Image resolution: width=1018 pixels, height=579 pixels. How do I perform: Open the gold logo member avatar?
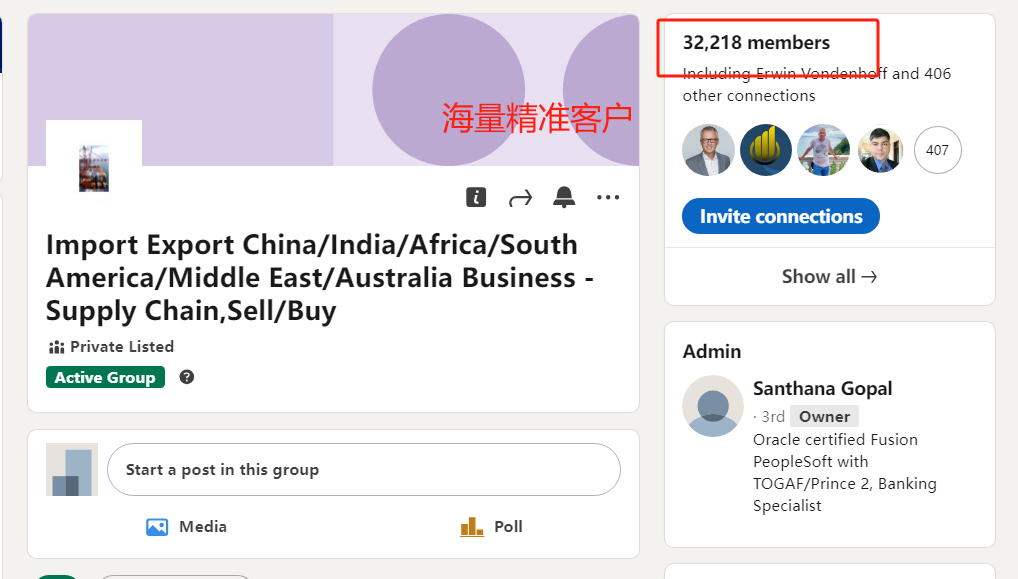tap(766, 151)
